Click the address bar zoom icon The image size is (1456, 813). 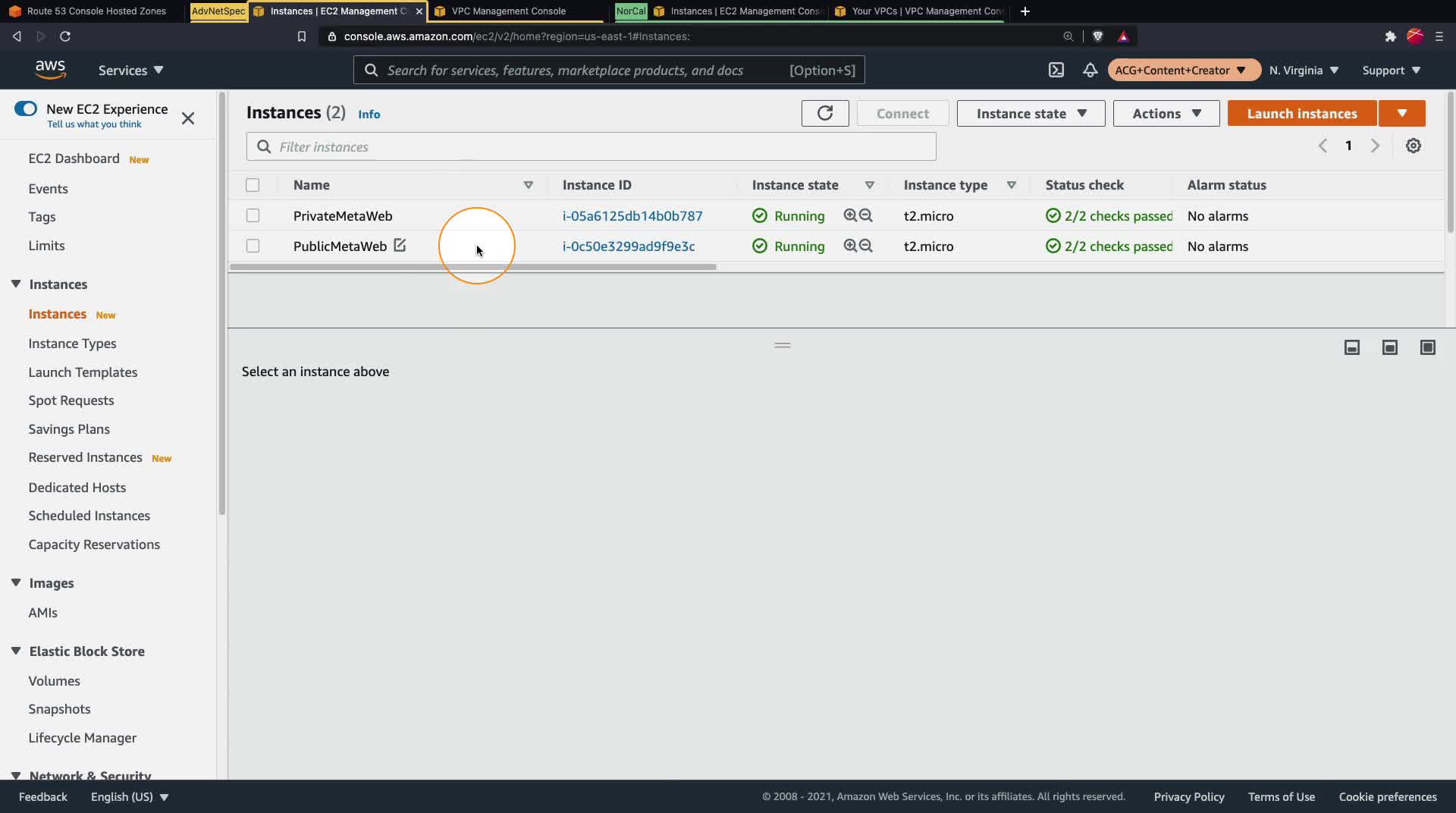pos(1068,36)
